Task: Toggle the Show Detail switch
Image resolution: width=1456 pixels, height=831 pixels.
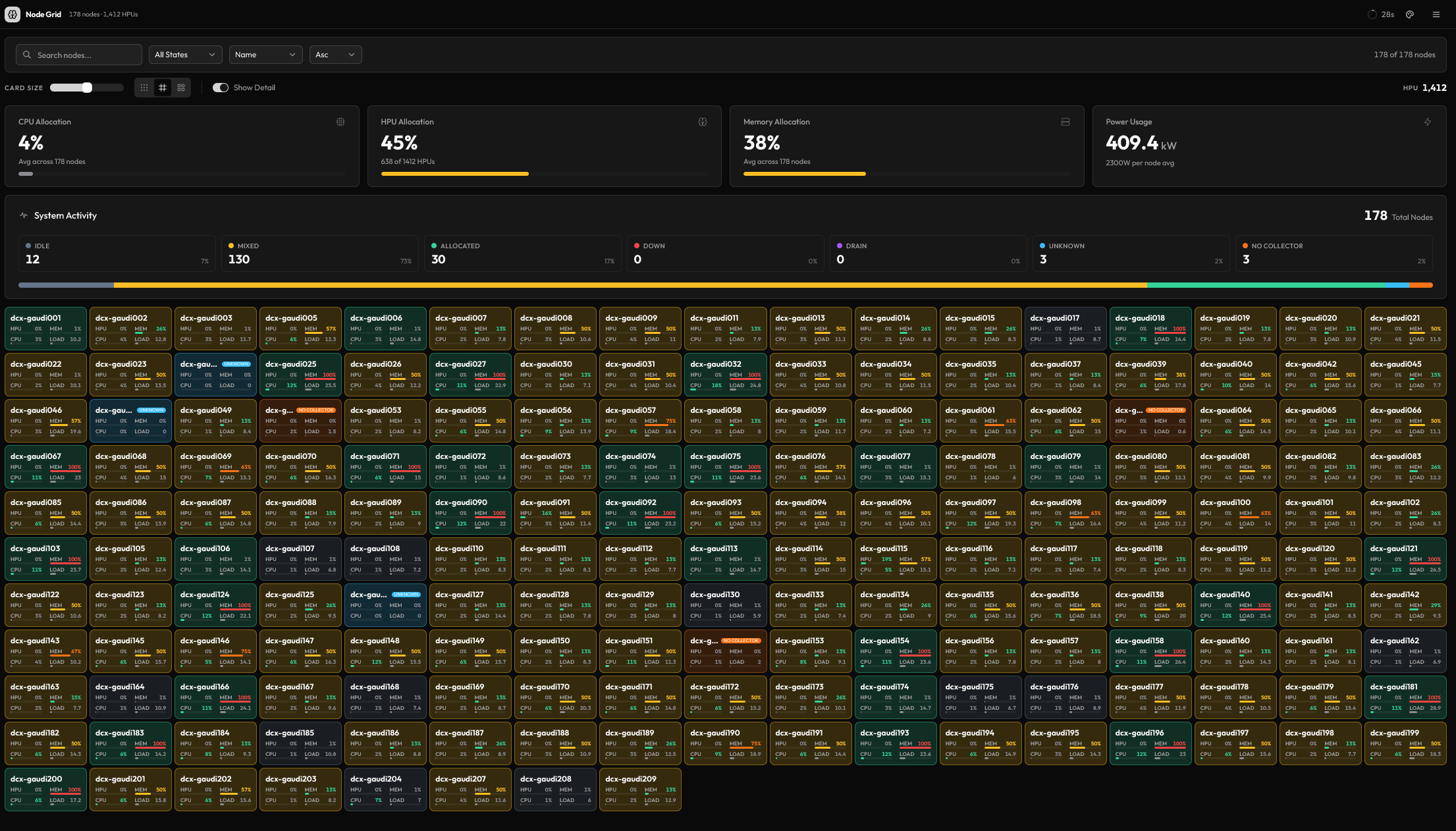Action: coord(221,88)
